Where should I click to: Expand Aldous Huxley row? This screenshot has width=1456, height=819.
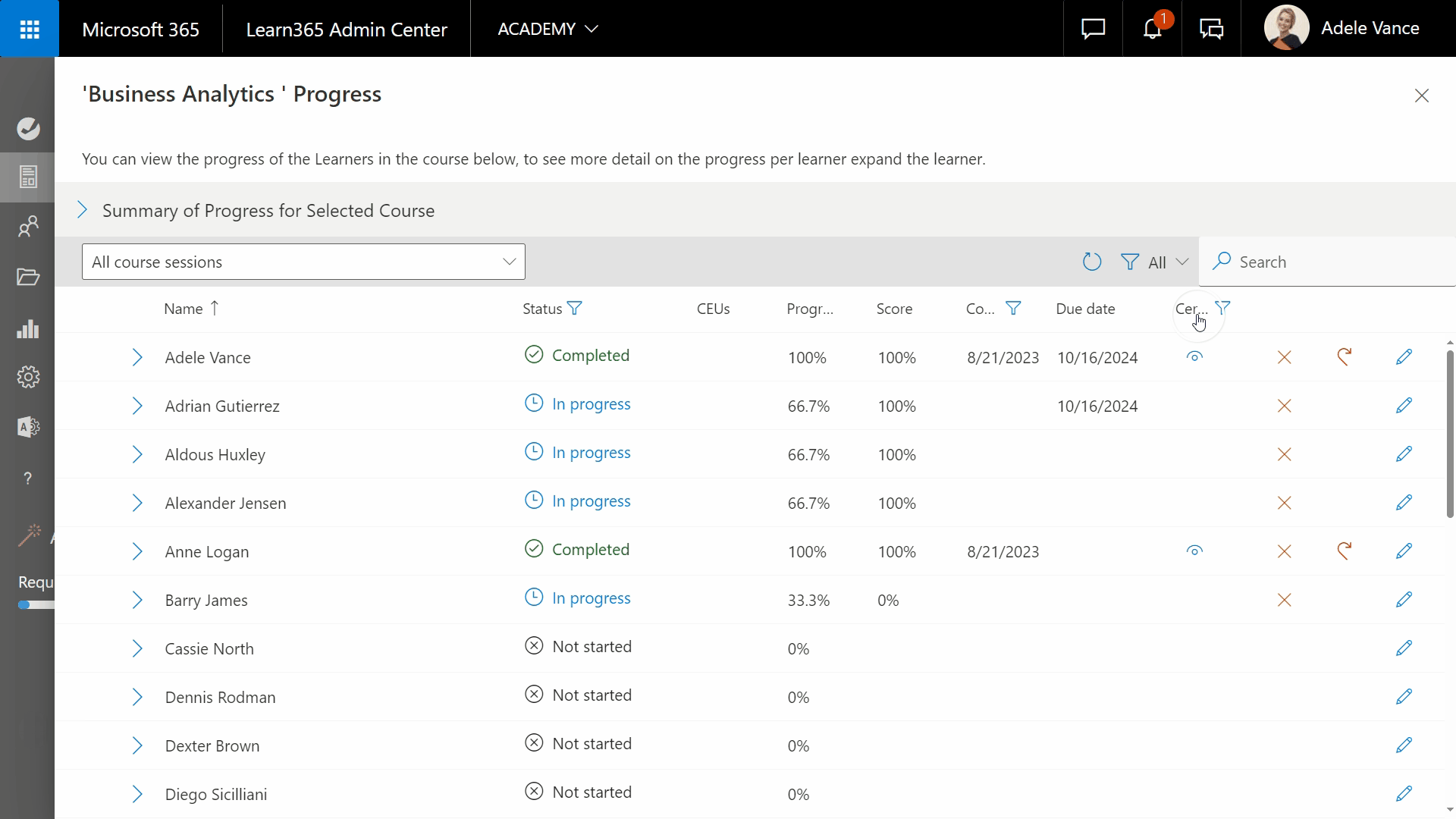pos(137,454)
